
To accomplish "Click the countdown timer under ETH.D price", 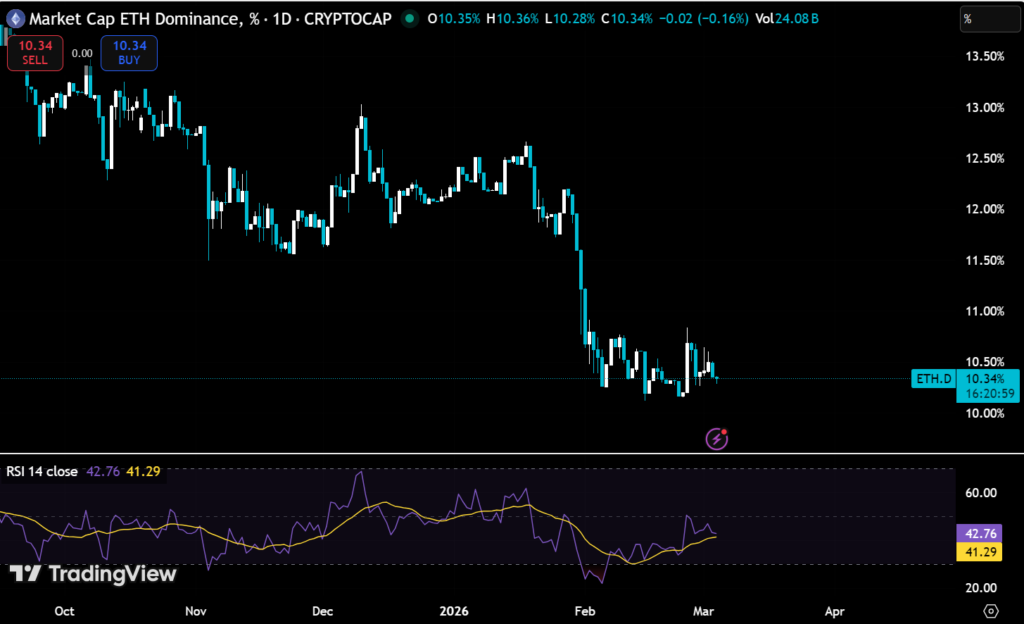I will tap(988, 394).
